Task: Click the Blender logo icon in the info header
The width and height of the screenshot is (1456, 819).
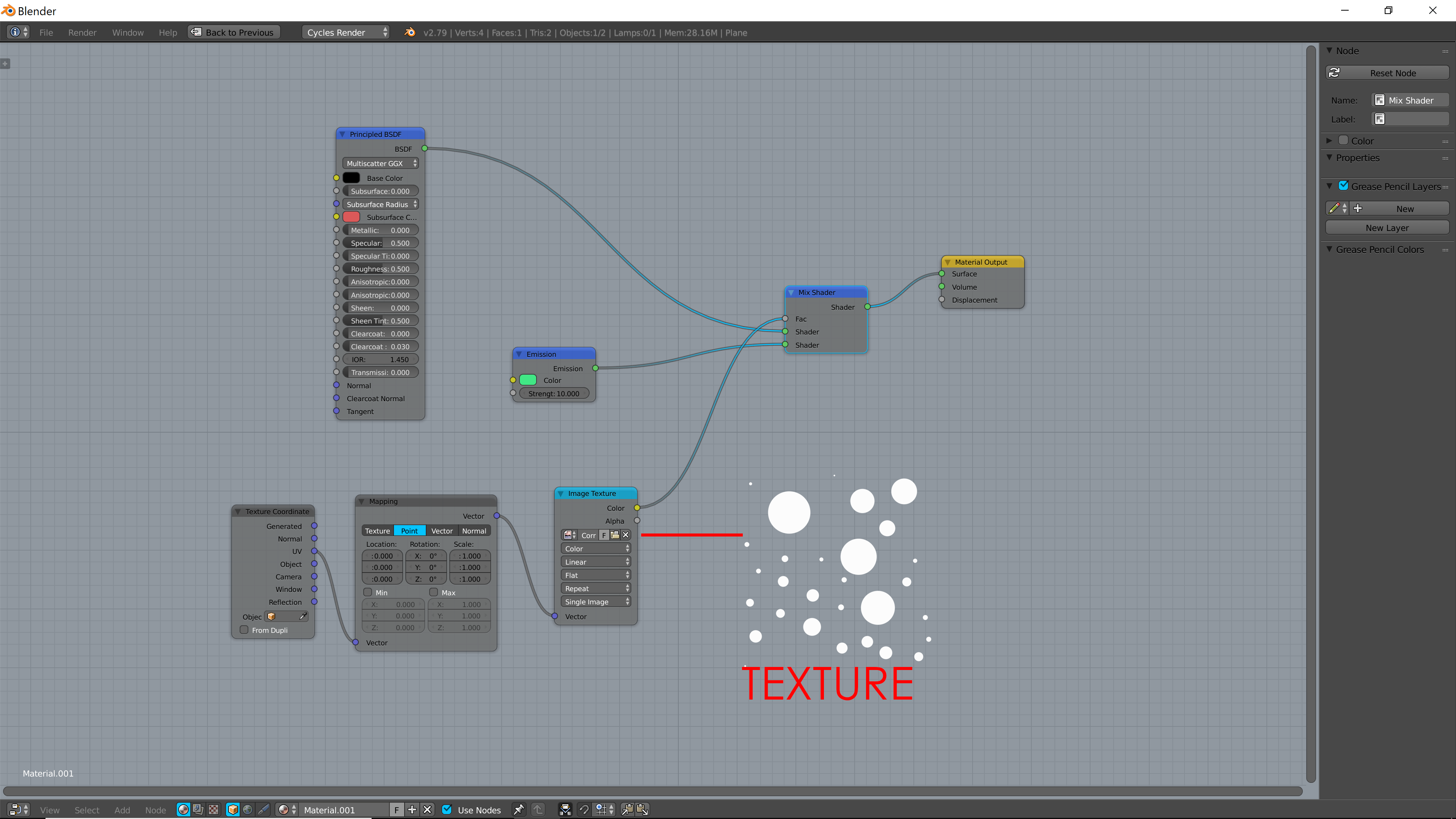Action: 410,32
